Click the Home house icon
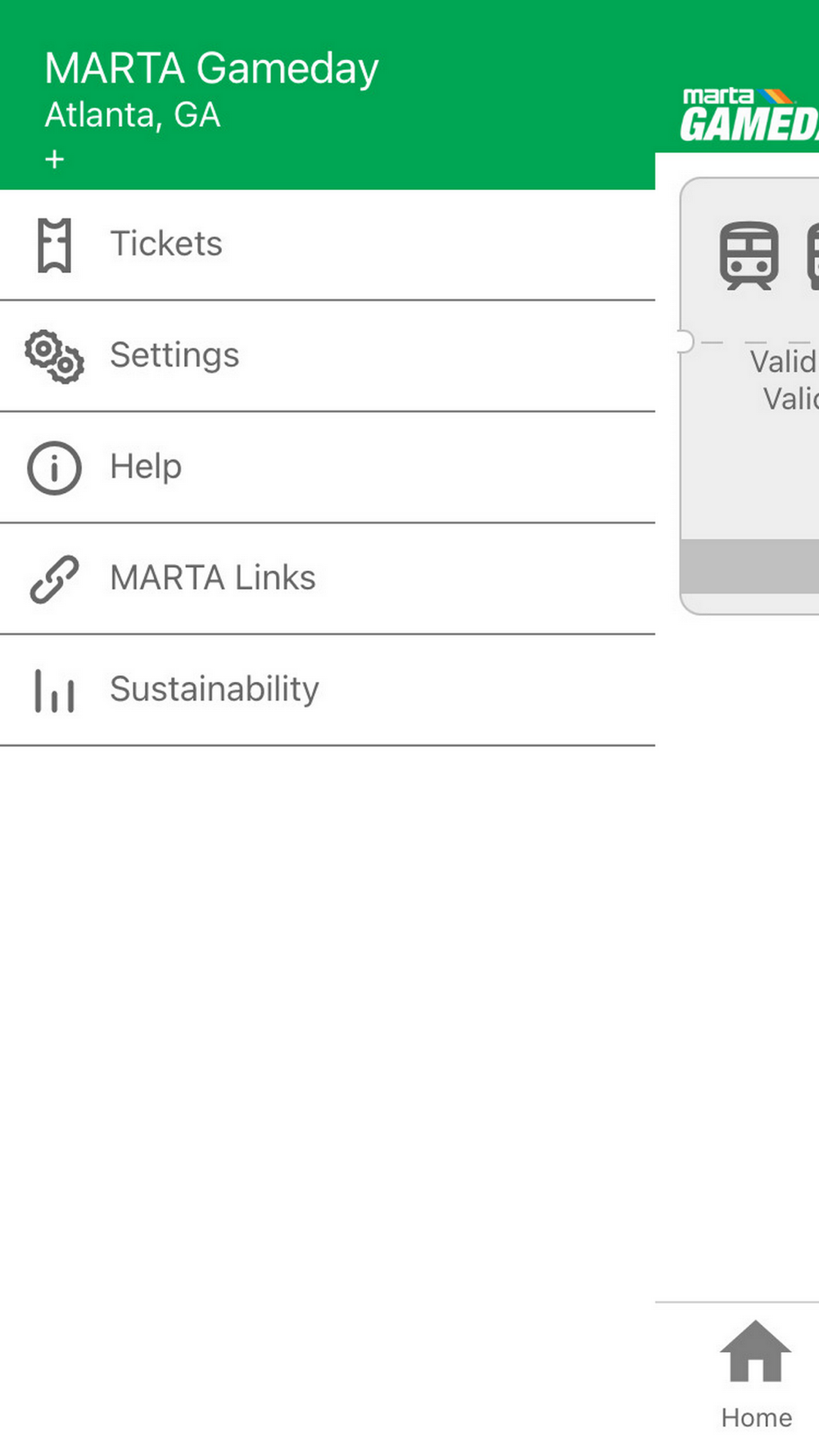 point(755,1352)
